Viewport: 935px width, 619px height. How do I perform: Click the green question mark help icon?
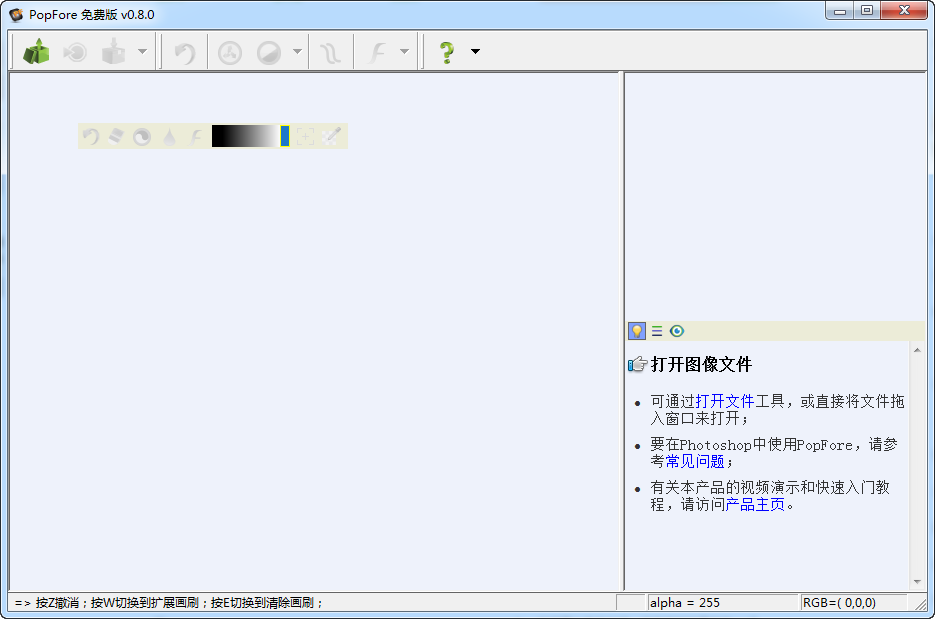click(x=447, y=52)
